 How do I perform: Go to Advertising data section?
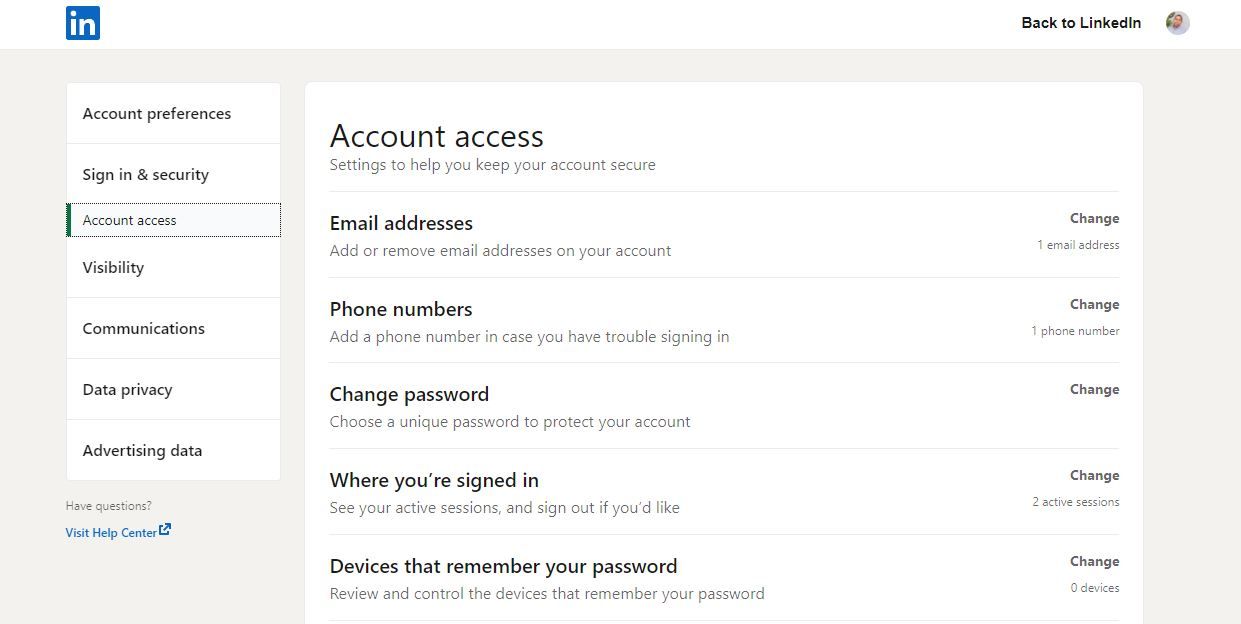click(x=142, y=451)
